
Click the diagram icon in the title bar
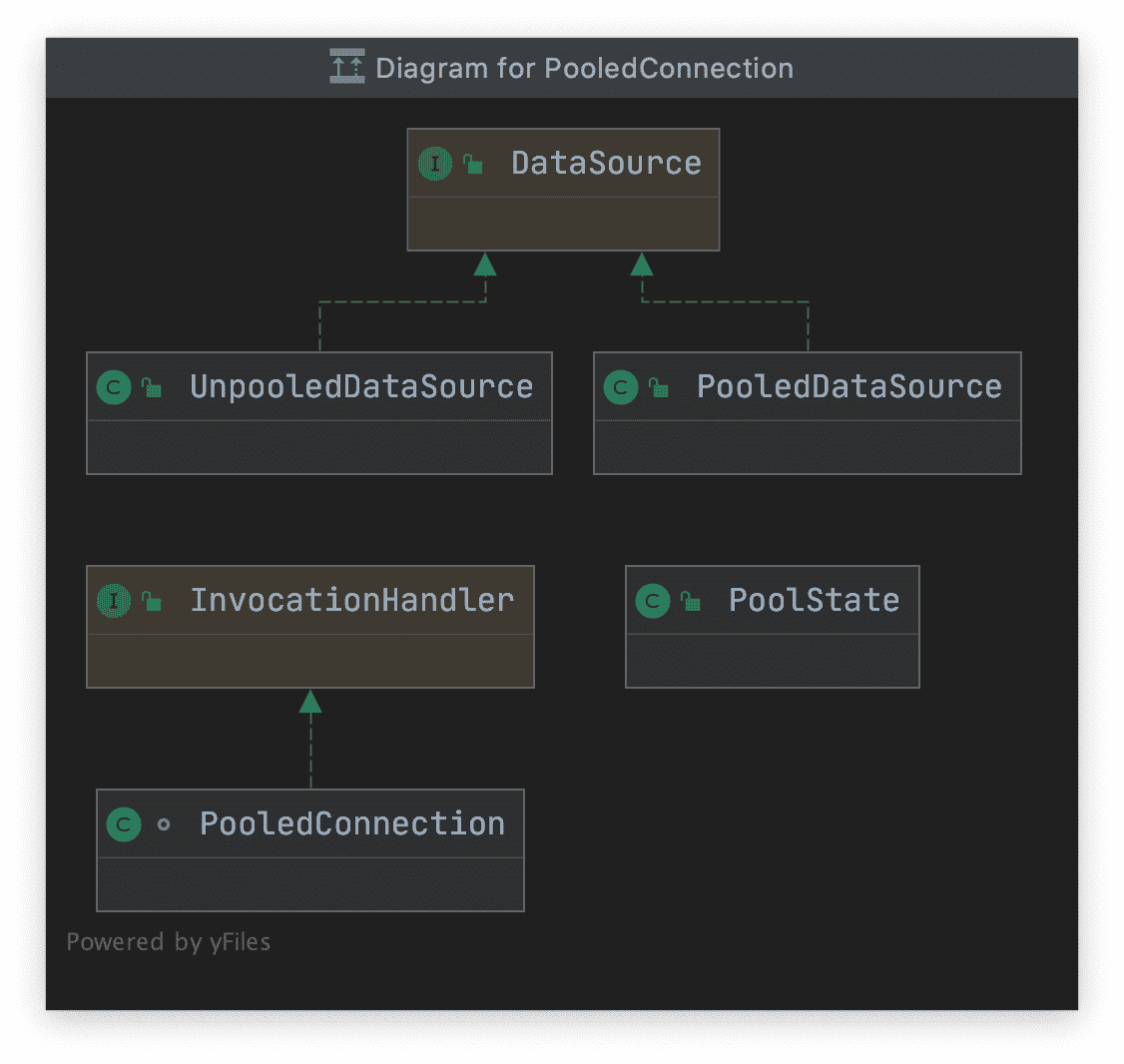347,67
